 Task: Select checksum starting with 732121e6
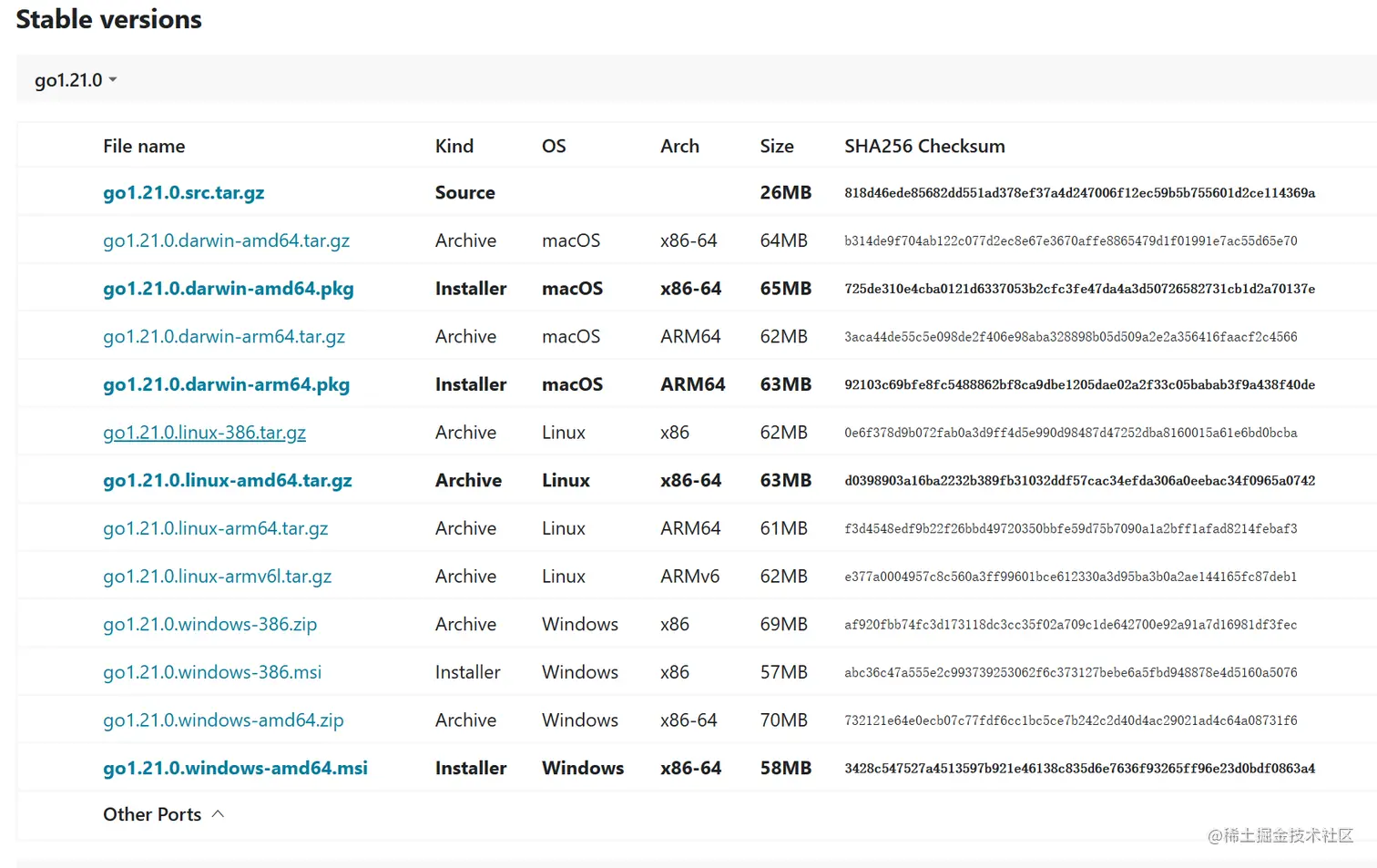tap(1071, 720)
